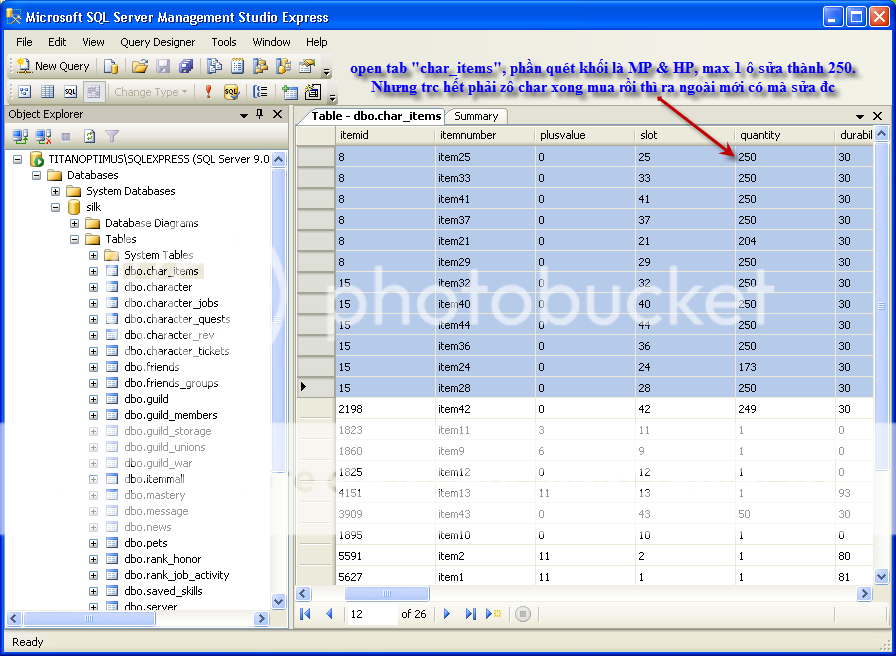Open the Tools menu
Screen dimensions: 896x656
tap(223, 42)
